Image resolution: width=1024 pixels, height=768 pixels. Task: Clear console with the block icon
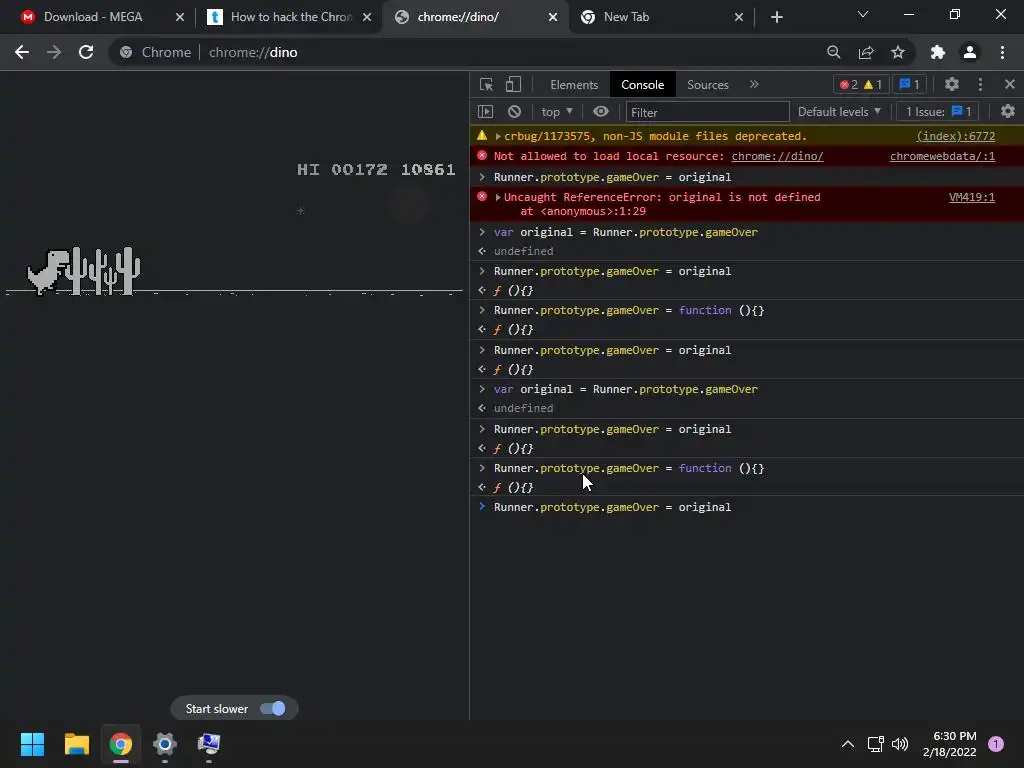click(x=515, y=112)
